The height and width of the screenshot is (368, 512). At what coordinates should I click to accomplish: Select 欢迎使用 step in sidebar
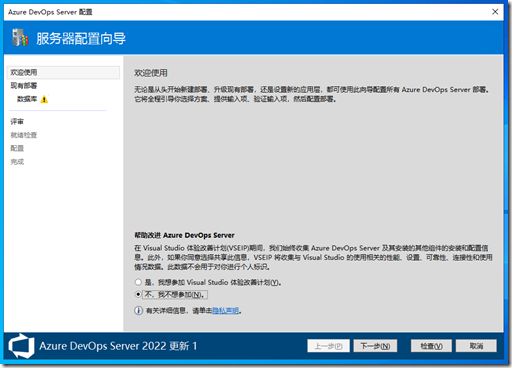63,72
